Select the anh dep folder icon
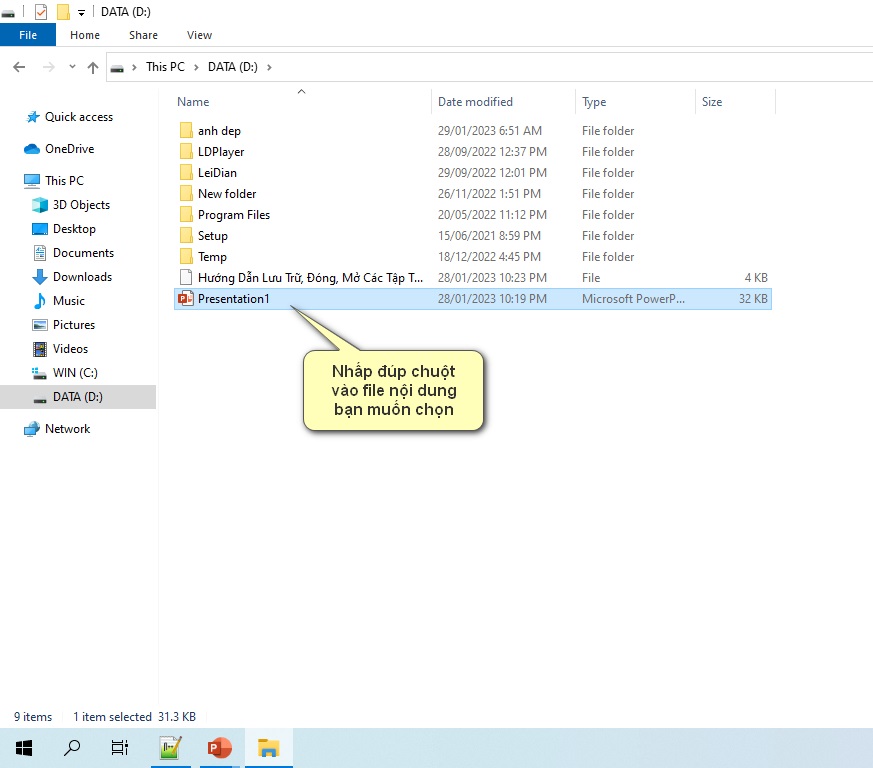873x768 pixels. coord(186,130)
